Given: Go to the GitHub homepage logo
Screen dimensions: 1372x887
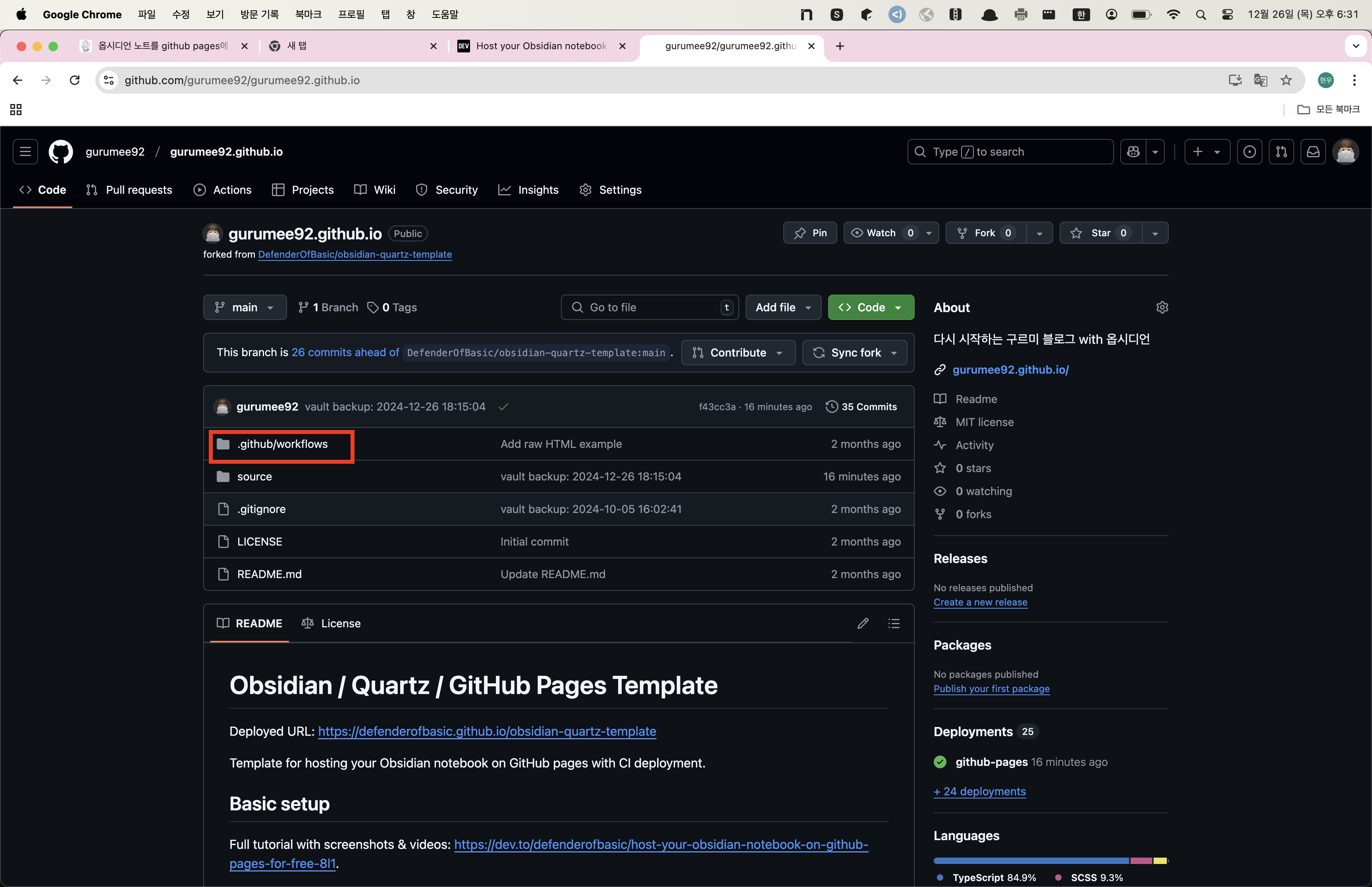Looking at the screenshot, I should coord(60,152).
